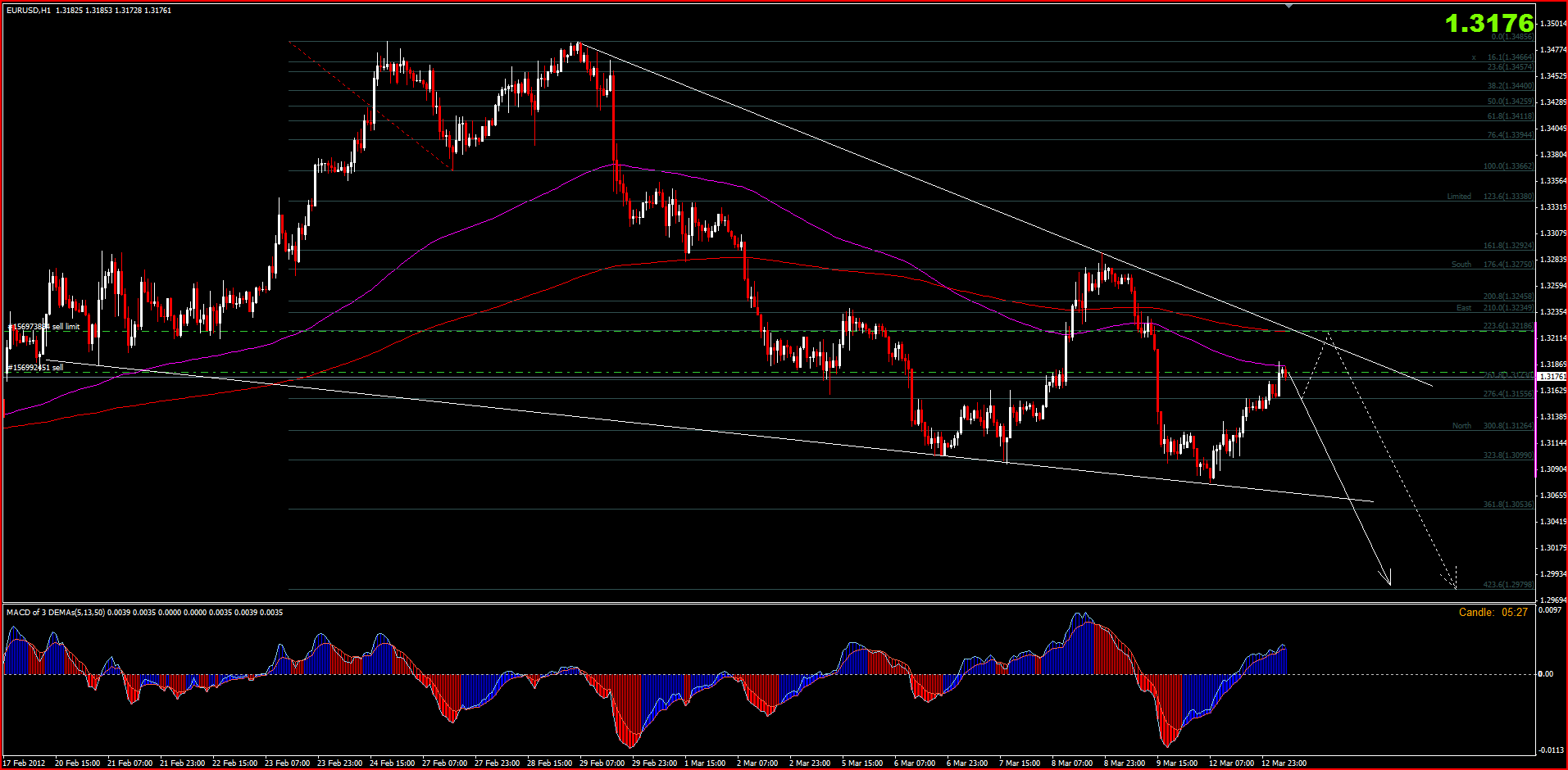Select the Fibonacci 38.2(1.34400) level label
The image size is (1568, 770).
(x=1510, y=86)
